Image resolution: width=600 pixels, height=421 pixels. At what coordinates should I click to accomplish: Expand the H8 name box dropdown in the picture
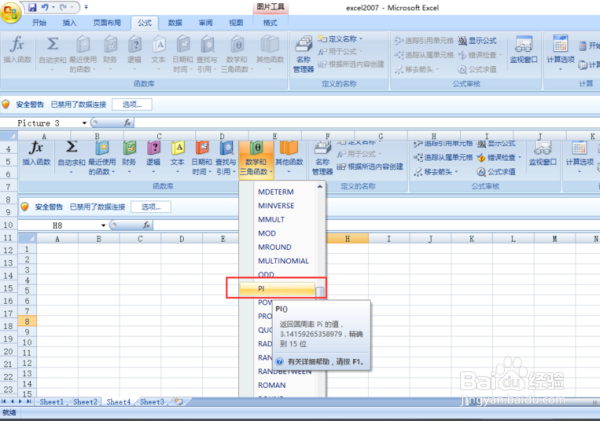click(103, 225)
